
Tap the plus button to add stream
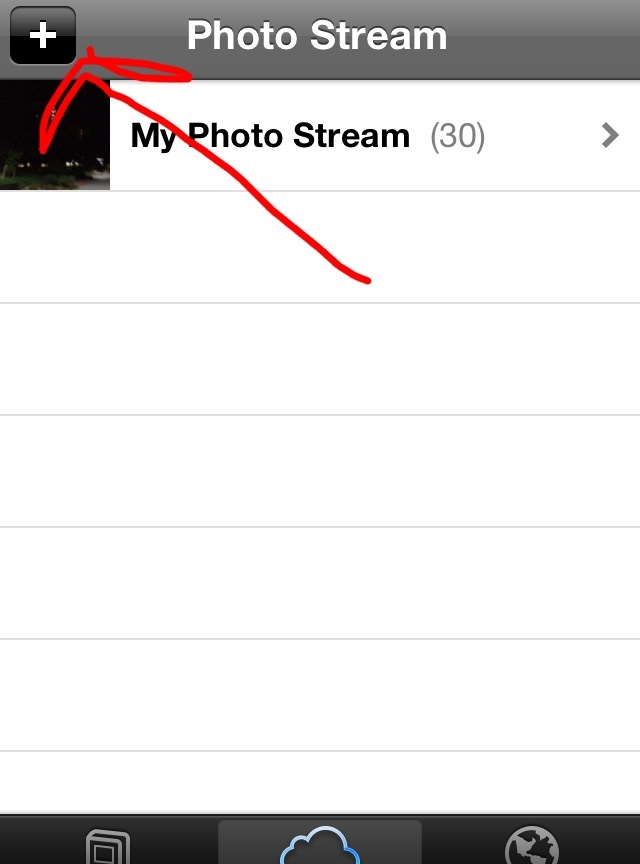[x=43, y=35]
